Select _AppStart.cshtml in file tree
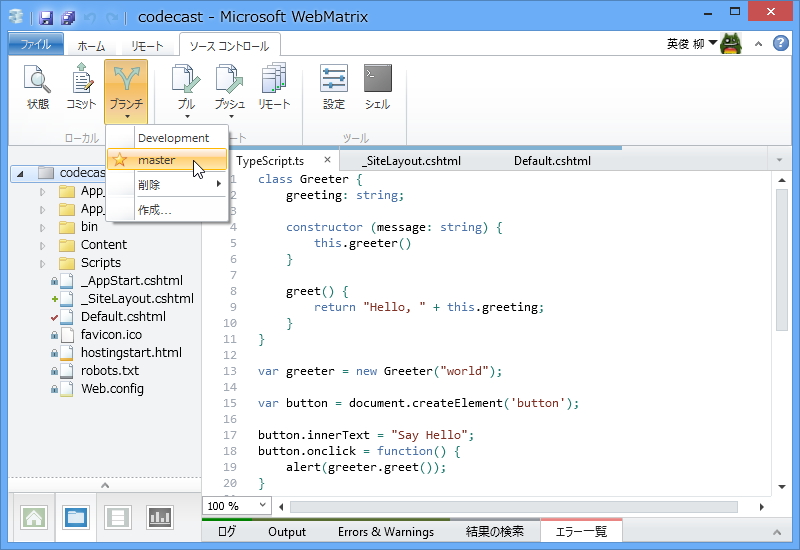 click(x=132, y=281)
